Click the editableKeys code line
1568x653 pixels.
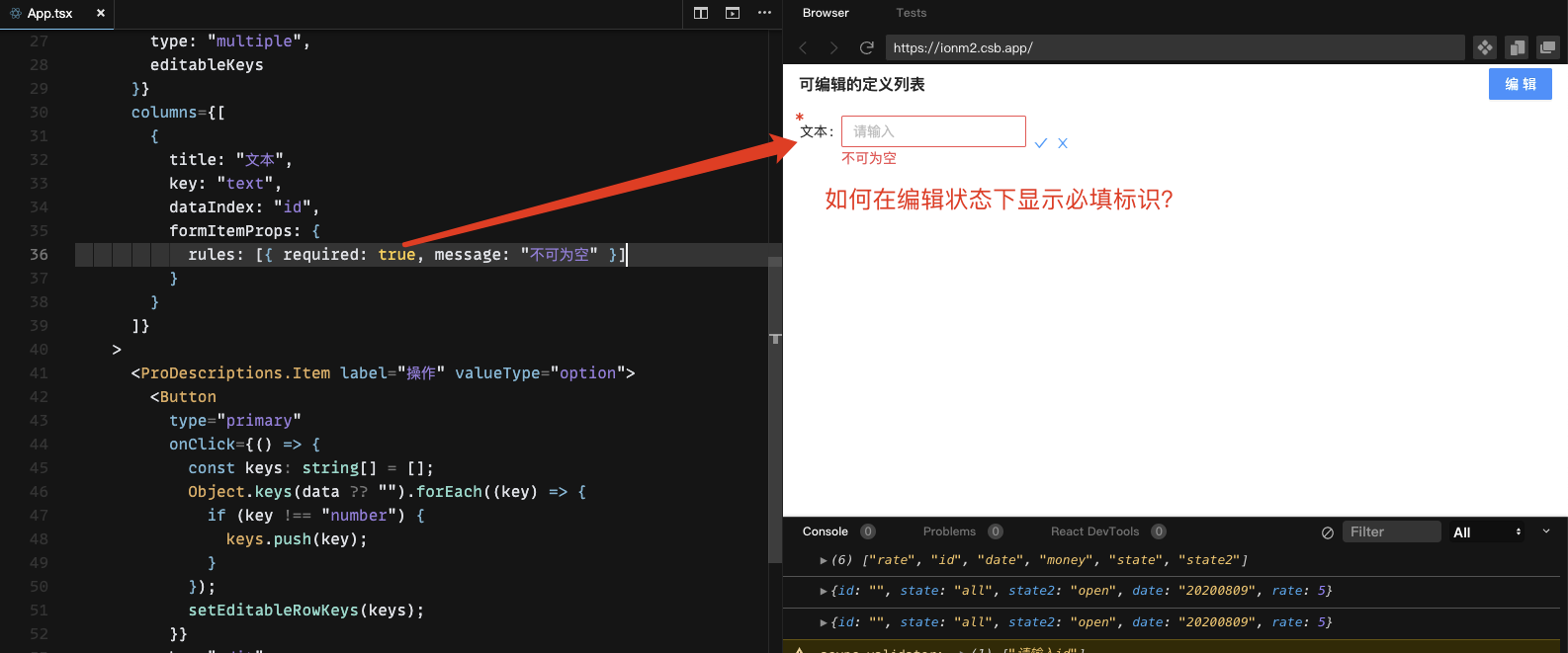click(x=207, y=65)
